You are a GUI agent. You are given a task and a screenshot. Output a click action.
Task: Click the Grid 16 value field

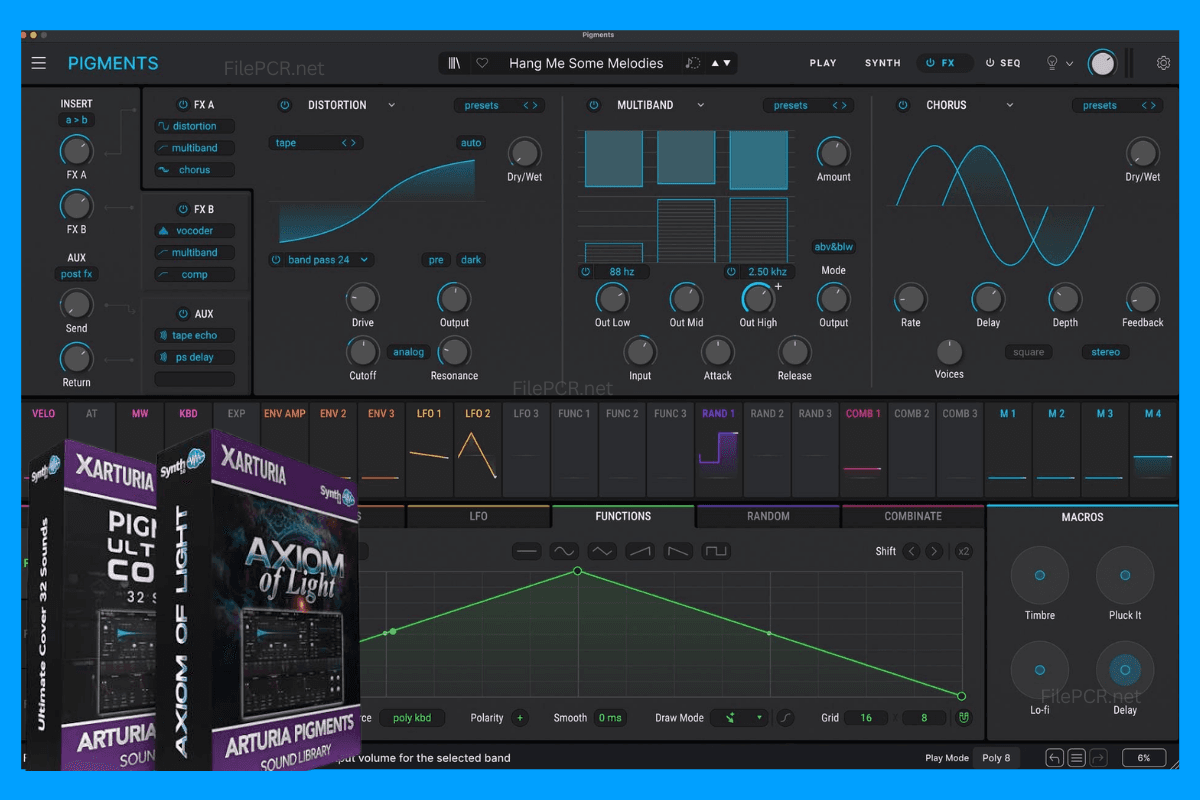pos(866,718)
